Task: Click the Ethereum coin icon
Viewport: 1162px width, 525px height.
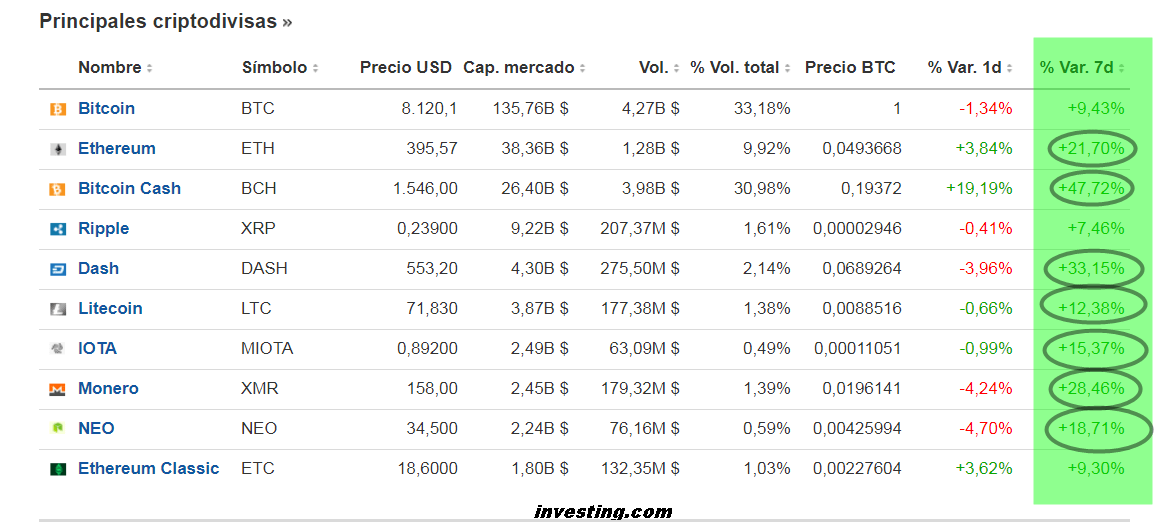Action: pyautogui.click(x=58, y=149)
